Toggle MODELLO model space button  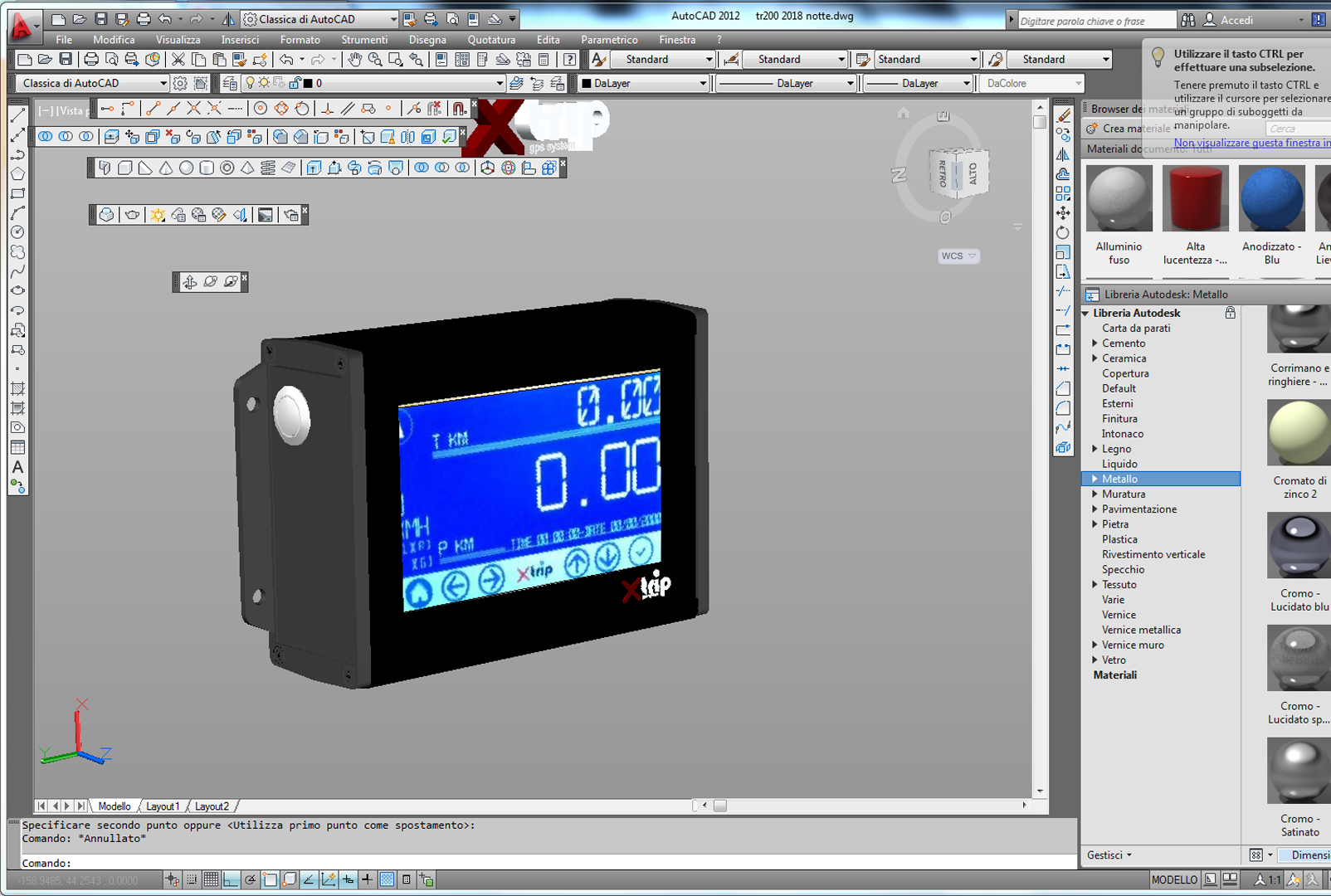pos(1174,879)
